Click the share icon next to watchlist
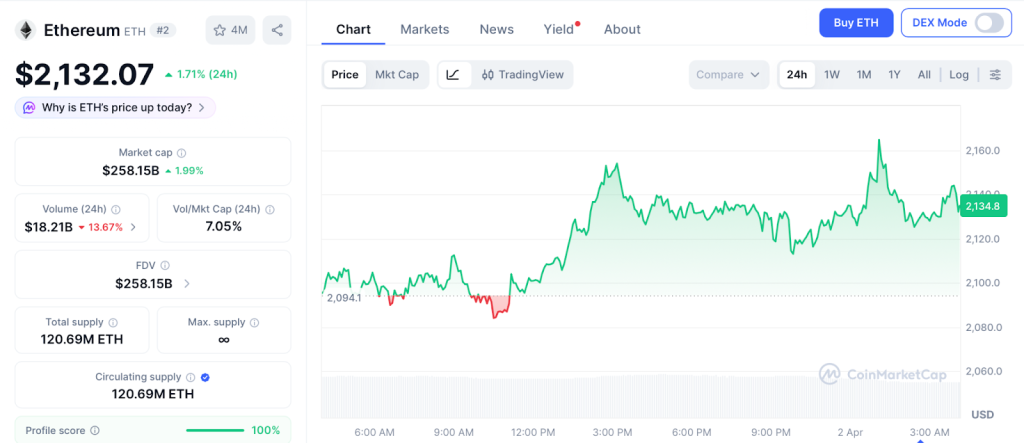The image size is (1024, 443). [277, 30]
